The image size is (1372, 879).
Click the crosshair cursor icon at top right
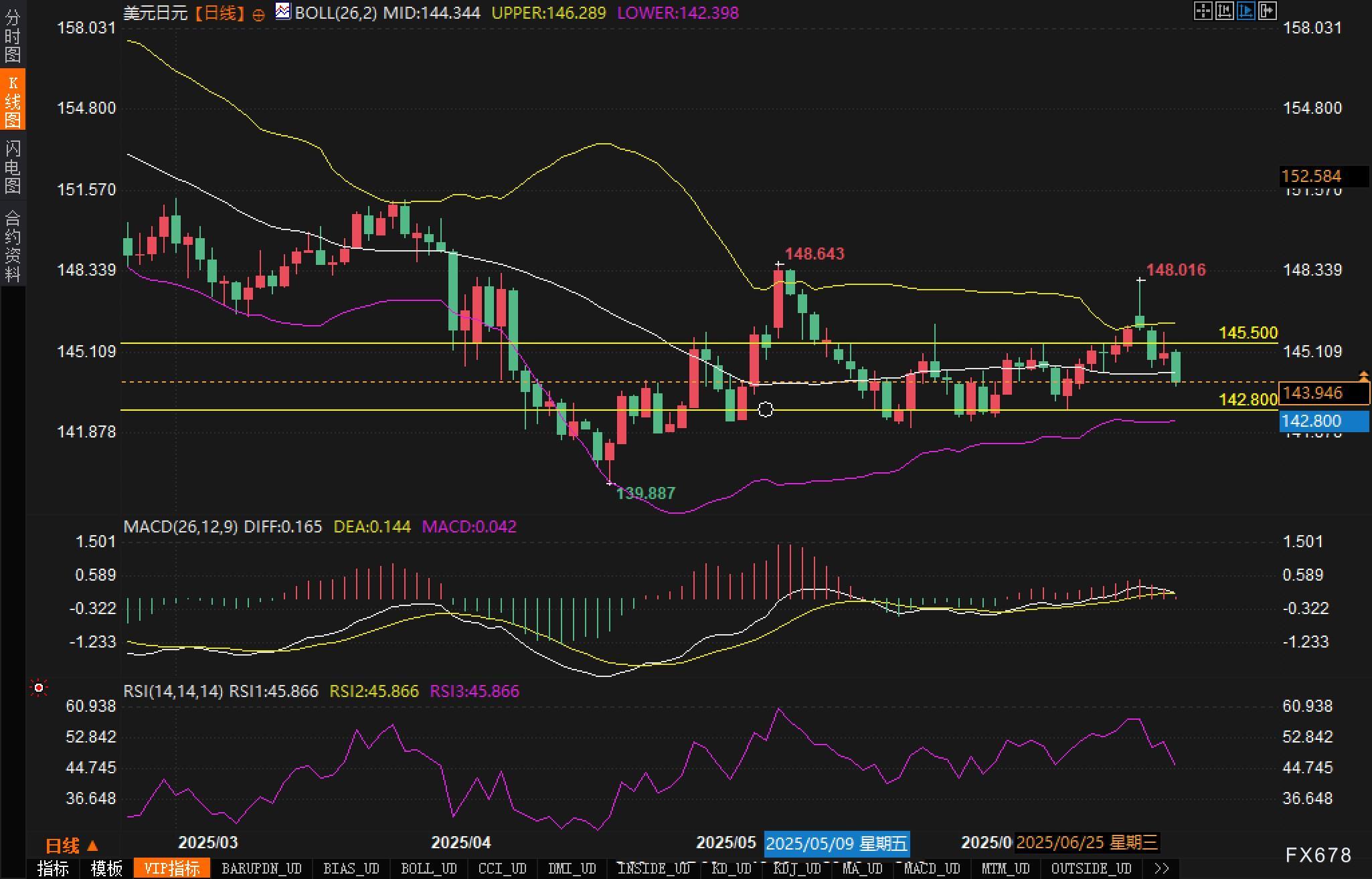click(x=1203, y=11)
